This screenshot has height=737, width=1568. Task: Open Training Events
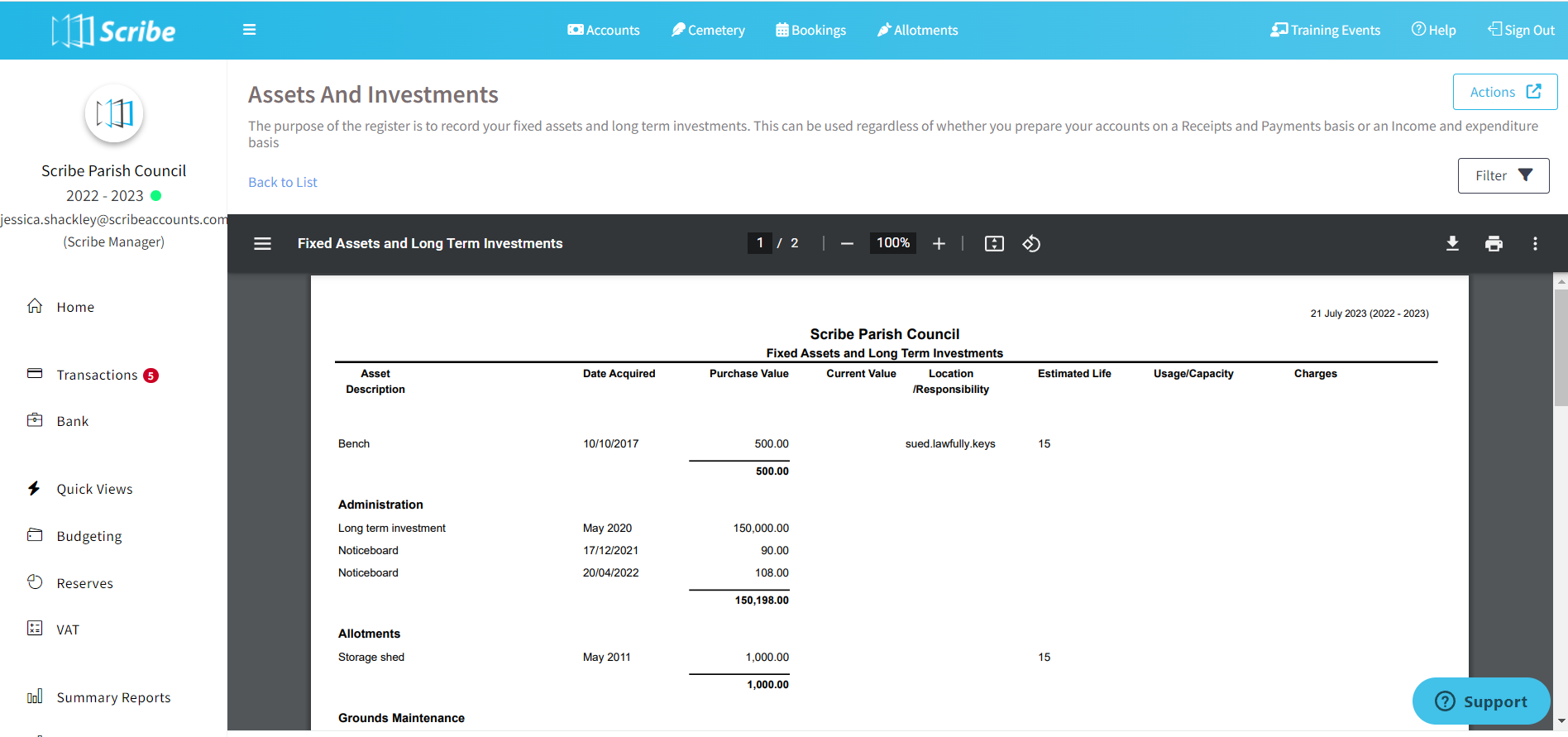point(1325,30)
